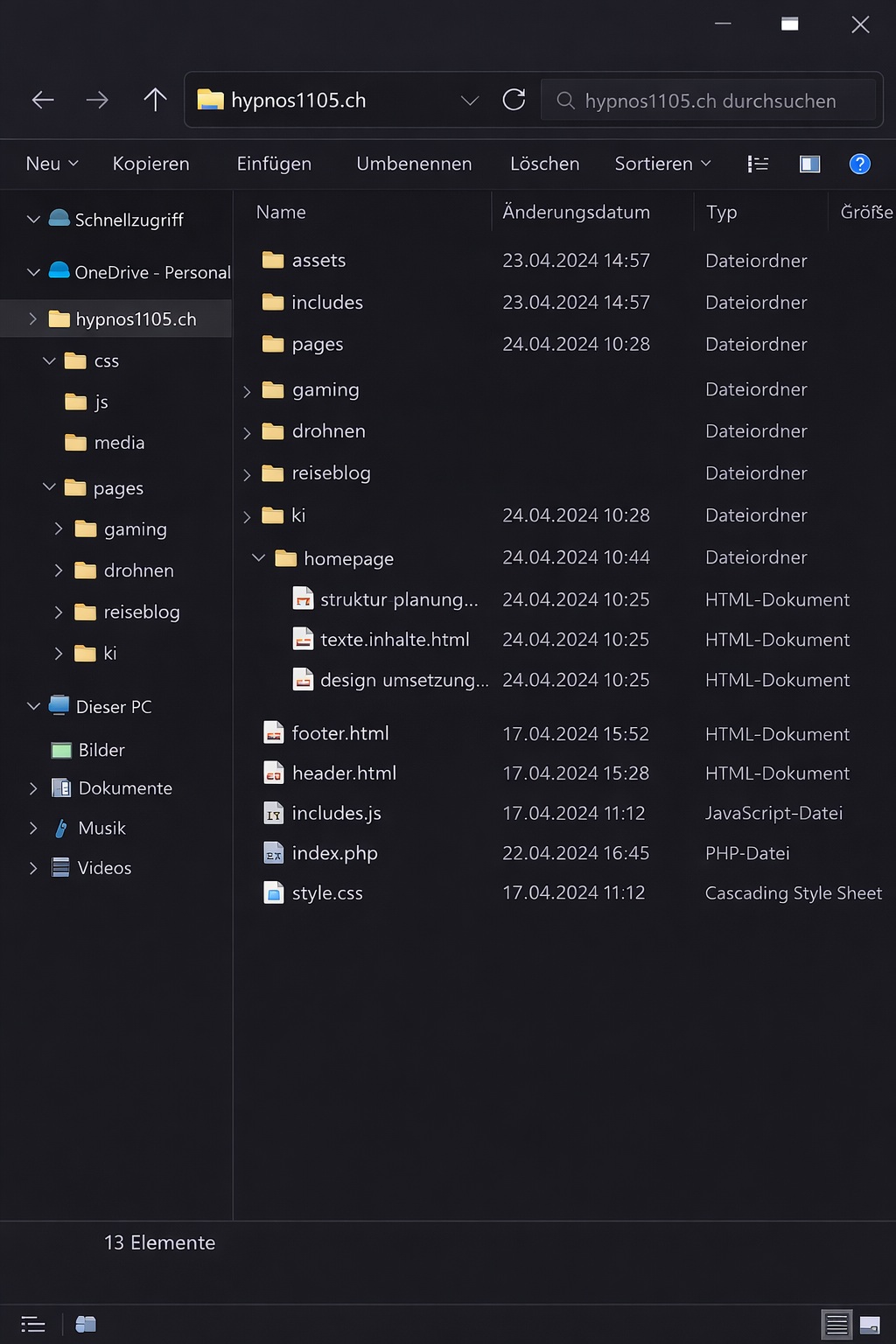Click the hypnos1105.ch search field
Image resolution: width=896 pixels, height=1344 pixels.
point(710,101)
